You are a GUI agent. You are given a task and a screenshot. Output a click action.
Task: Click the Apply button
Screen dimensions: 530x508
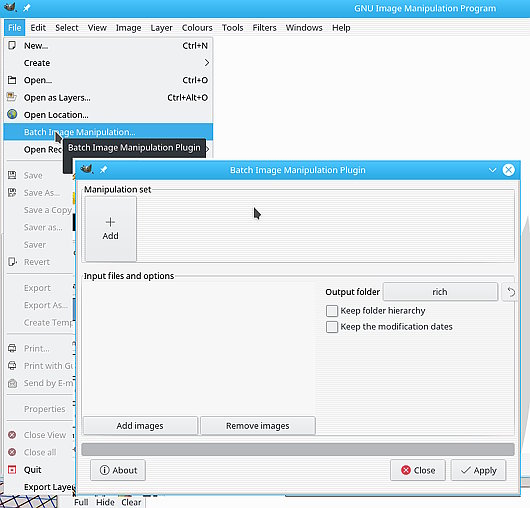(478, 470)
